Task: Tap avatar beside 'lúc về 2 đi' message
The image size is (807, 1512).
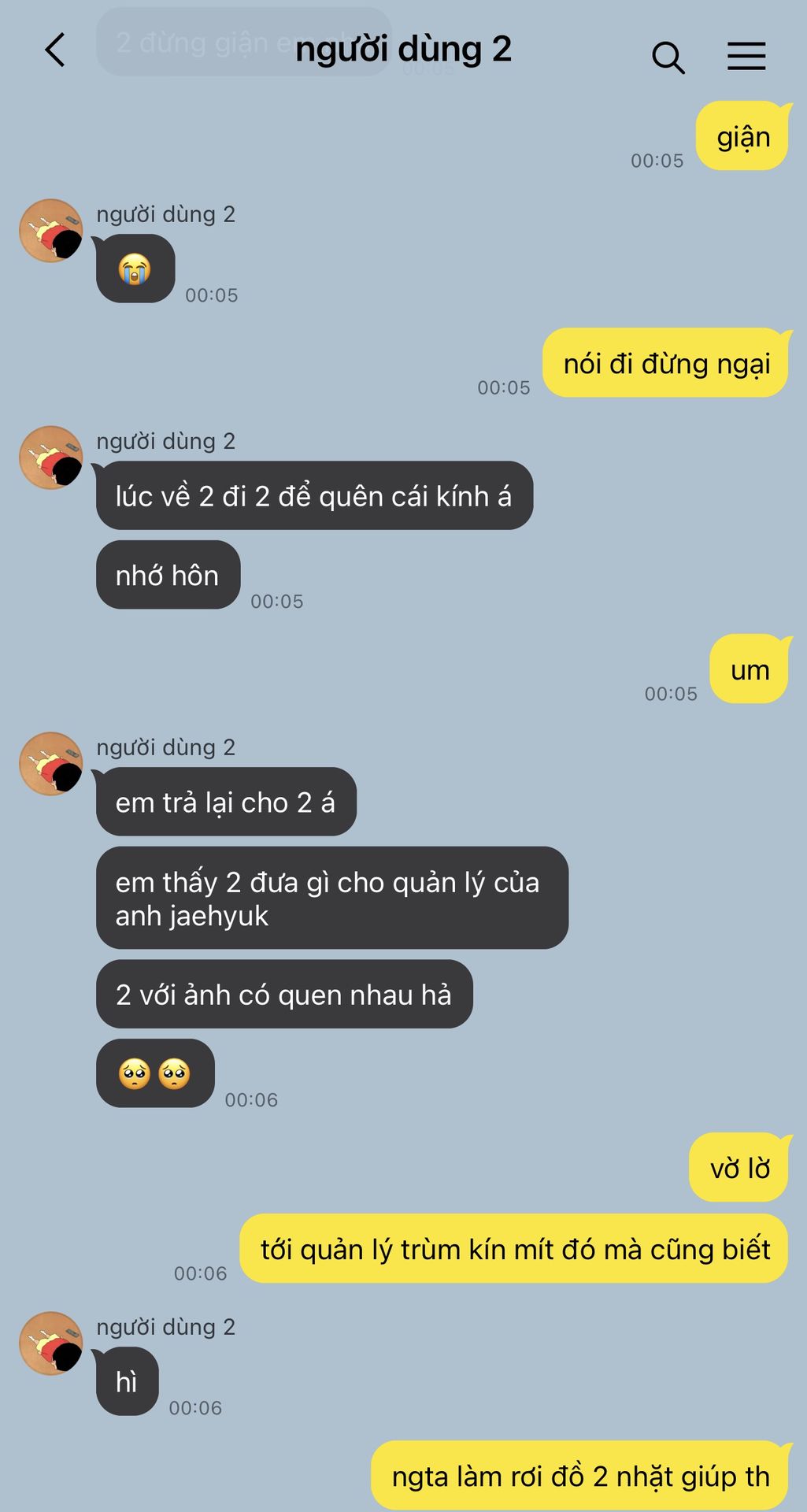Action: click(x=51, y=458)
